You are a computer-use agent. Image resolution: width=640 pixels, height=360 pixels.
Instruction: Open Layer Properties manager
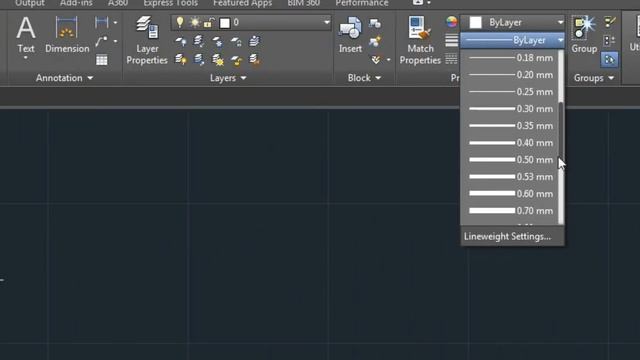coord(147,40)
